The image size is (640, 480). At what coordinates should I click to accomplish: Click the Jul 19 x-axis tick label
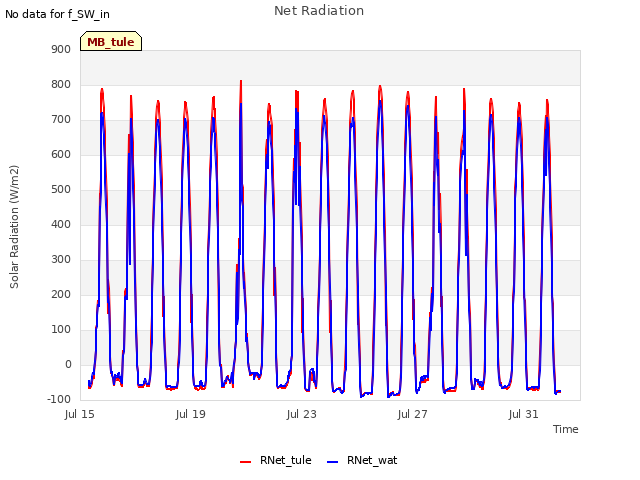tap(191, 414)
